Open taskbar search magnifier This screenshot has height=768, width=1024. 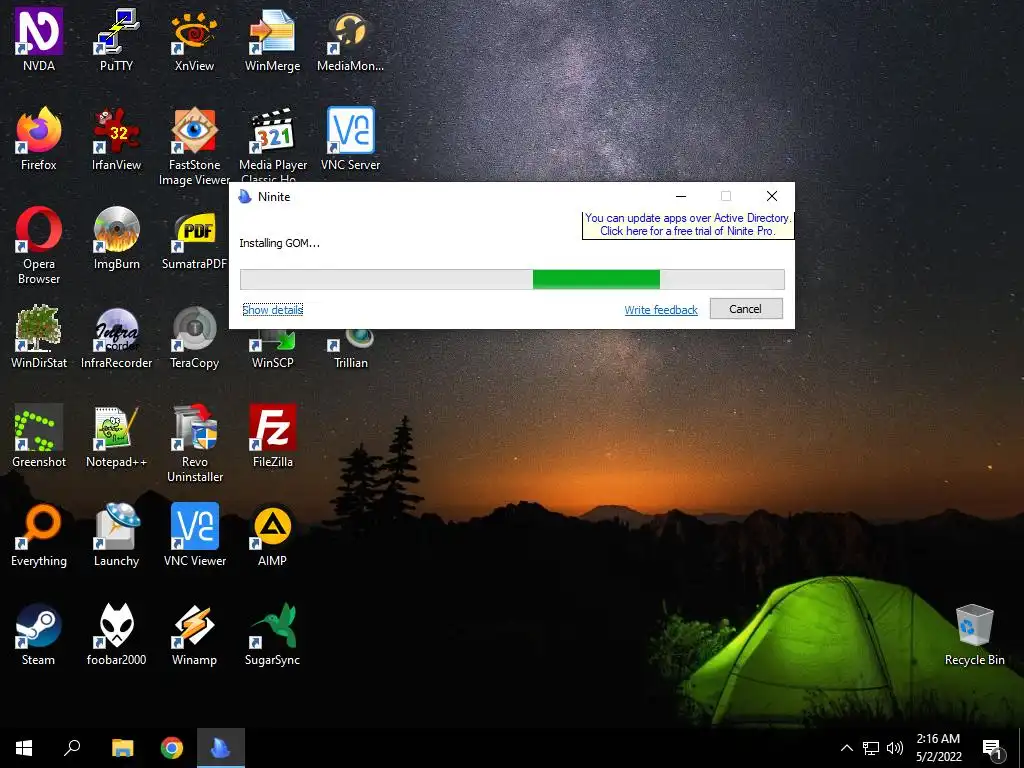point(72,748)
